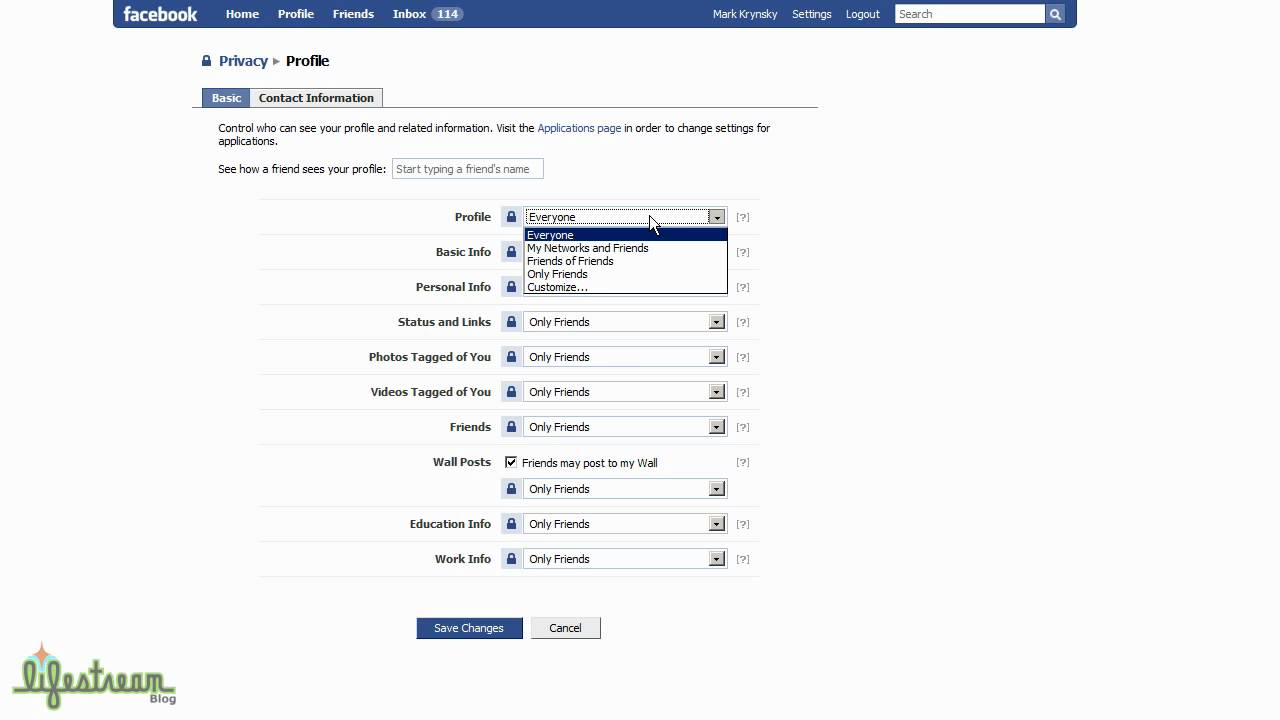Click lock icon beside Work Info

point(511,559)
